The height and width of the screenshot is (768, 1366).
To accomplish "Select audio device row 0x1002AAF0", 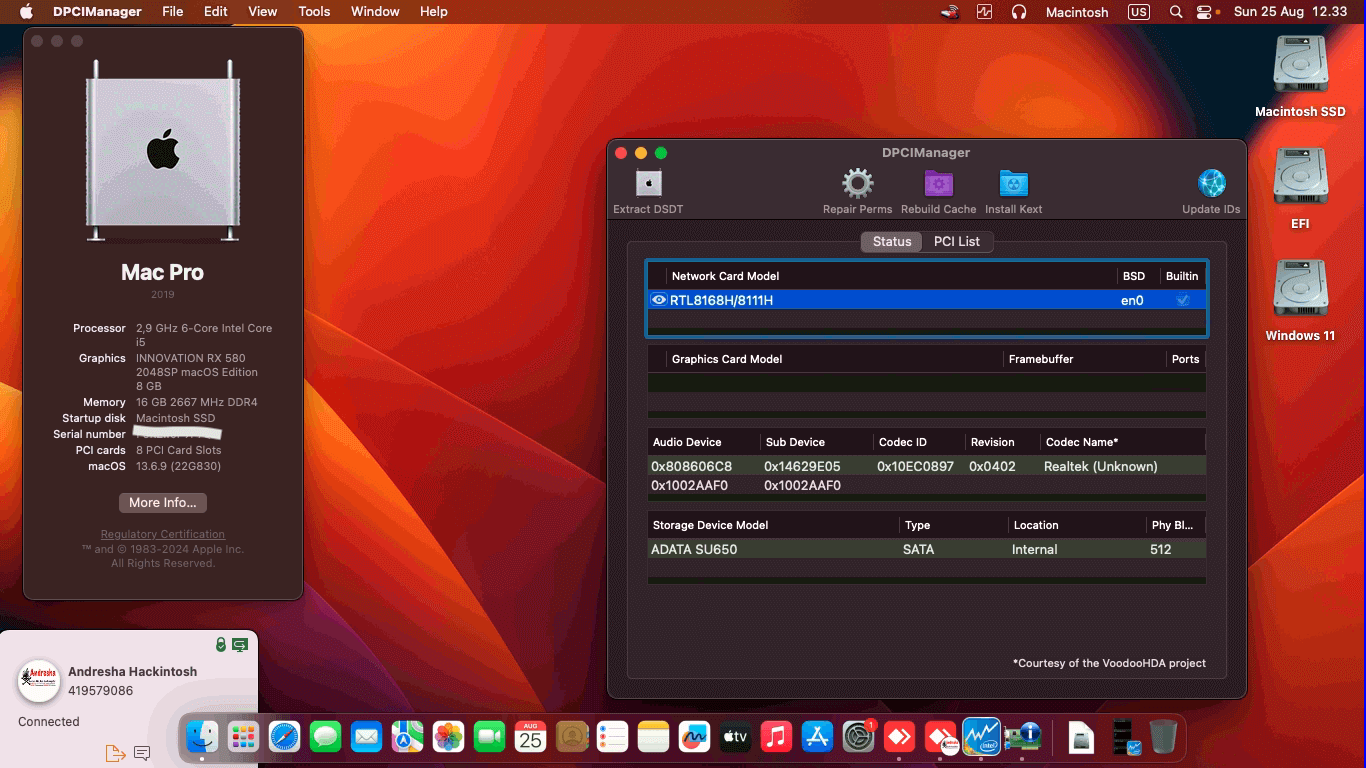I will click(926, 485).
